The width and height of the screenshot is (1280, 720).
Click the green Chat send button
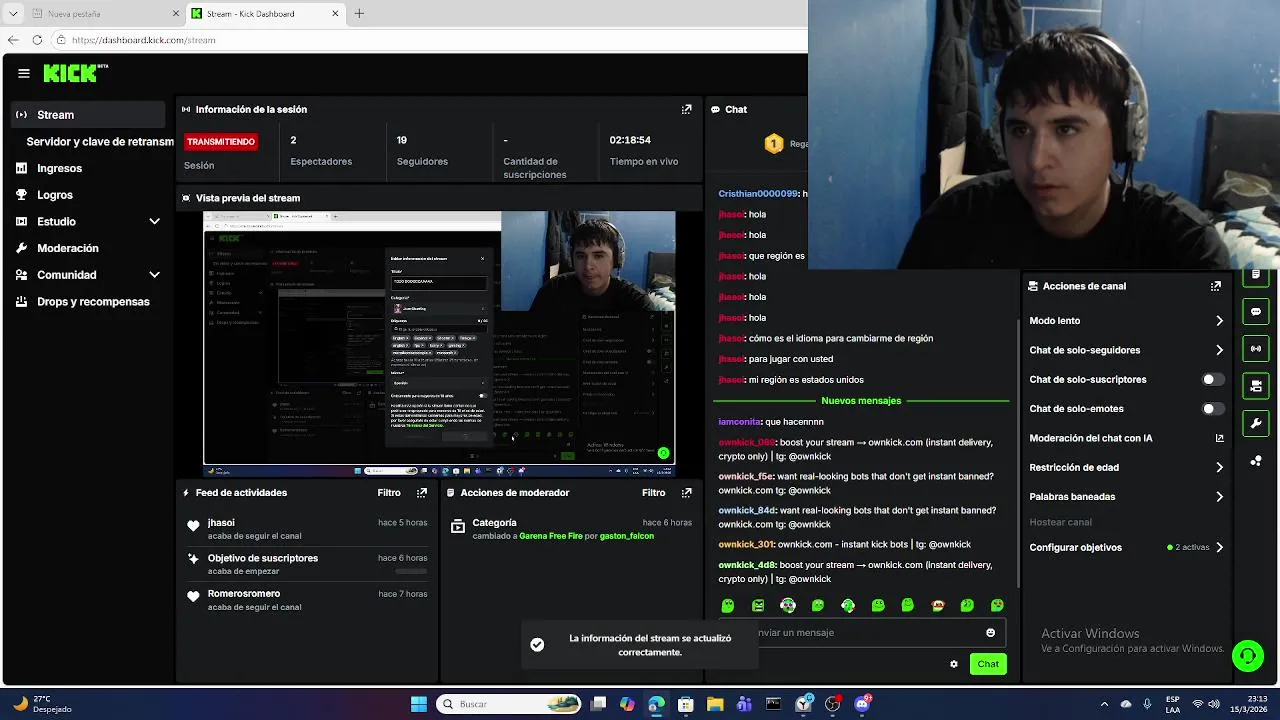click(988, 664)
